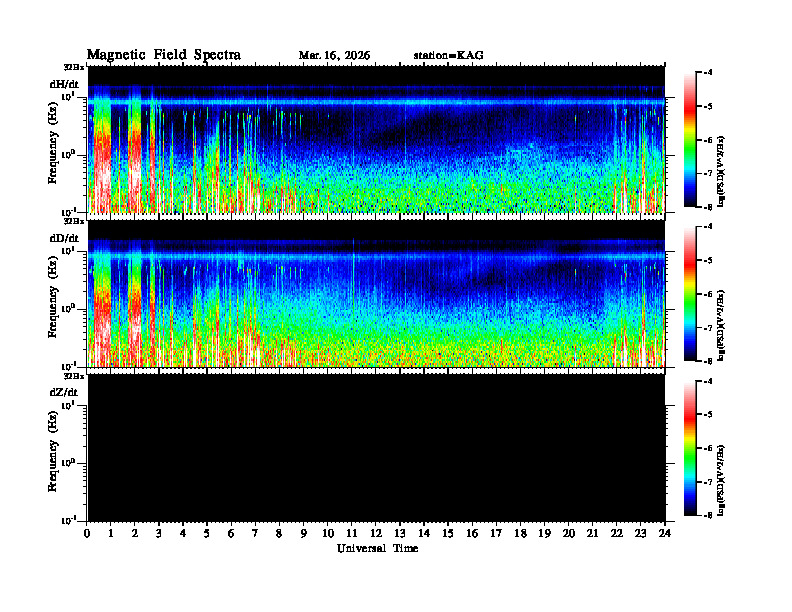This screenshot has width=792, height=612.
Task: Click hour "0" on the time axis
Action: [87, 534]
